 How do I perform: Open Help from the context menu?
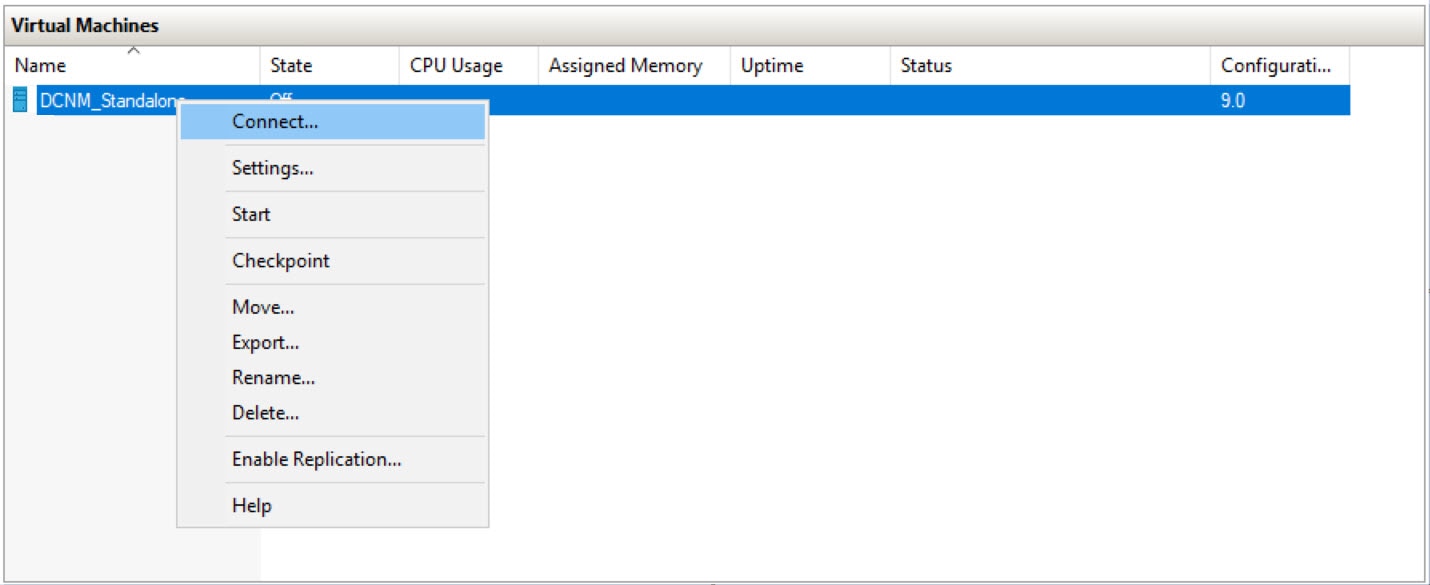pyautogui.click(x=333, y=505)
